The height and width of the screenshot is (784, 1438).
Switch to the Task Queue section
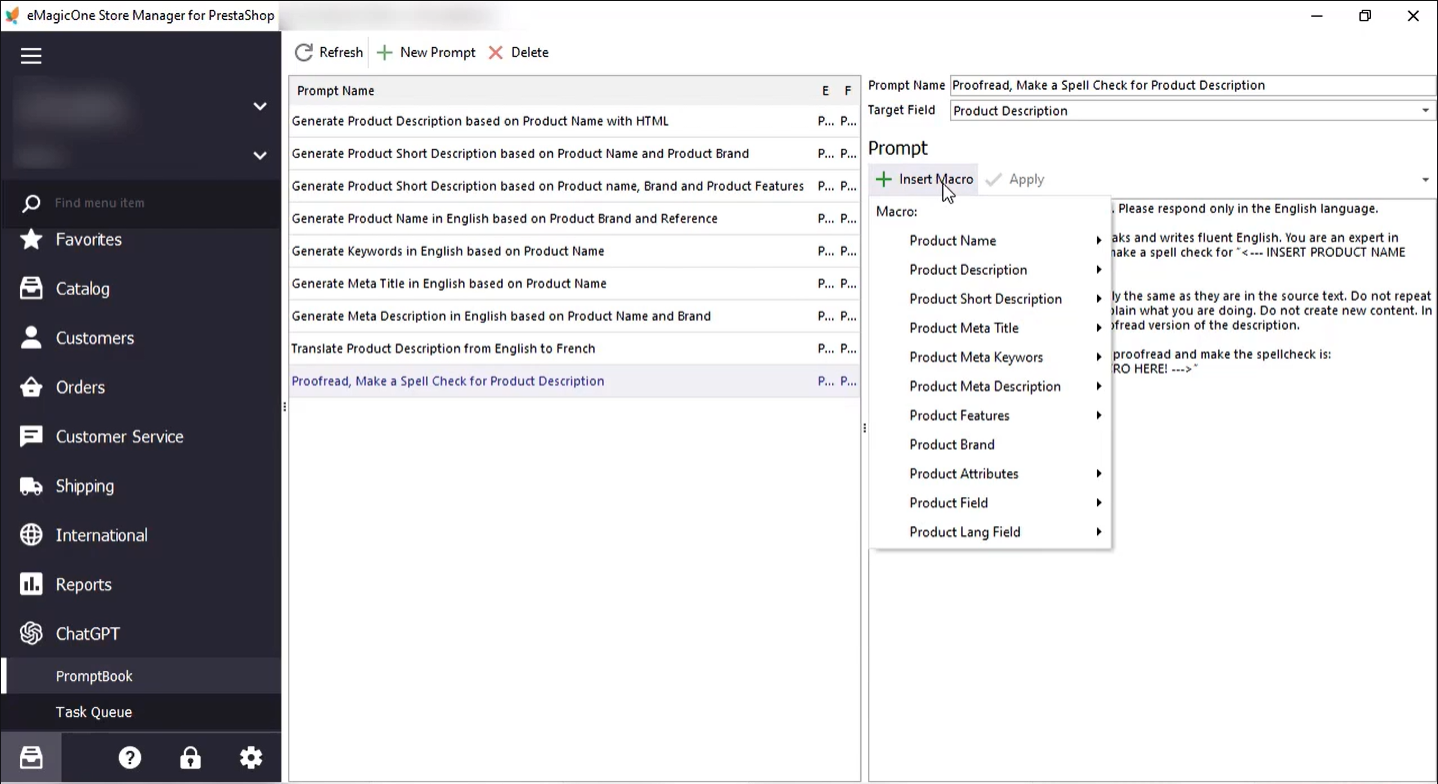pos(94,712)
